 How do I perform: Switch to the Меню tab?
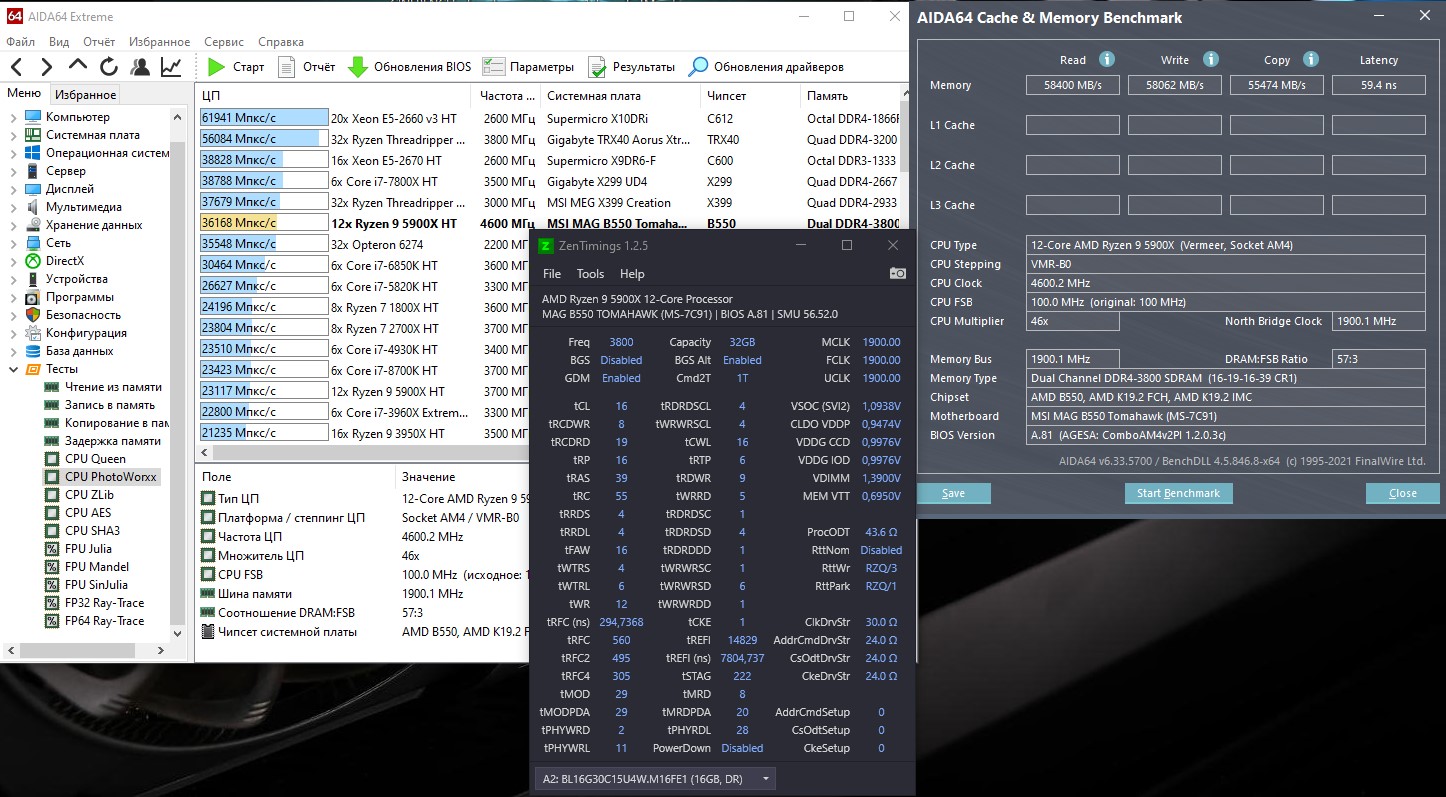(x=24, y=94)
